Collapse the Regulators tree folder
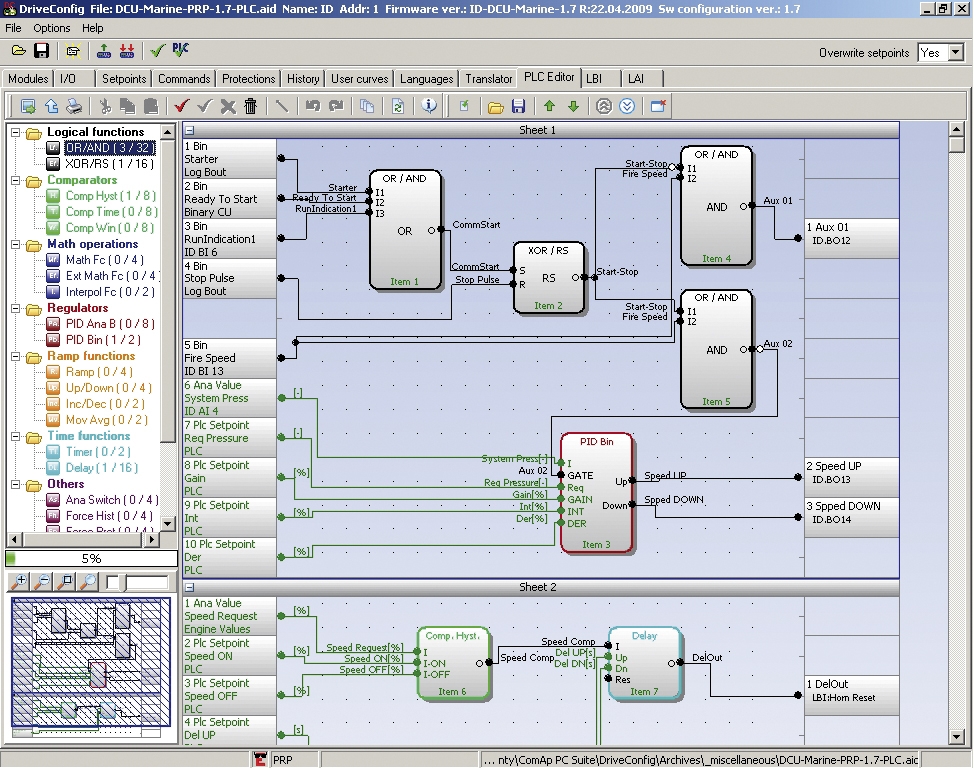Viewport: 974px width, 768px height. pyautogui.click(x=16, y=308)
